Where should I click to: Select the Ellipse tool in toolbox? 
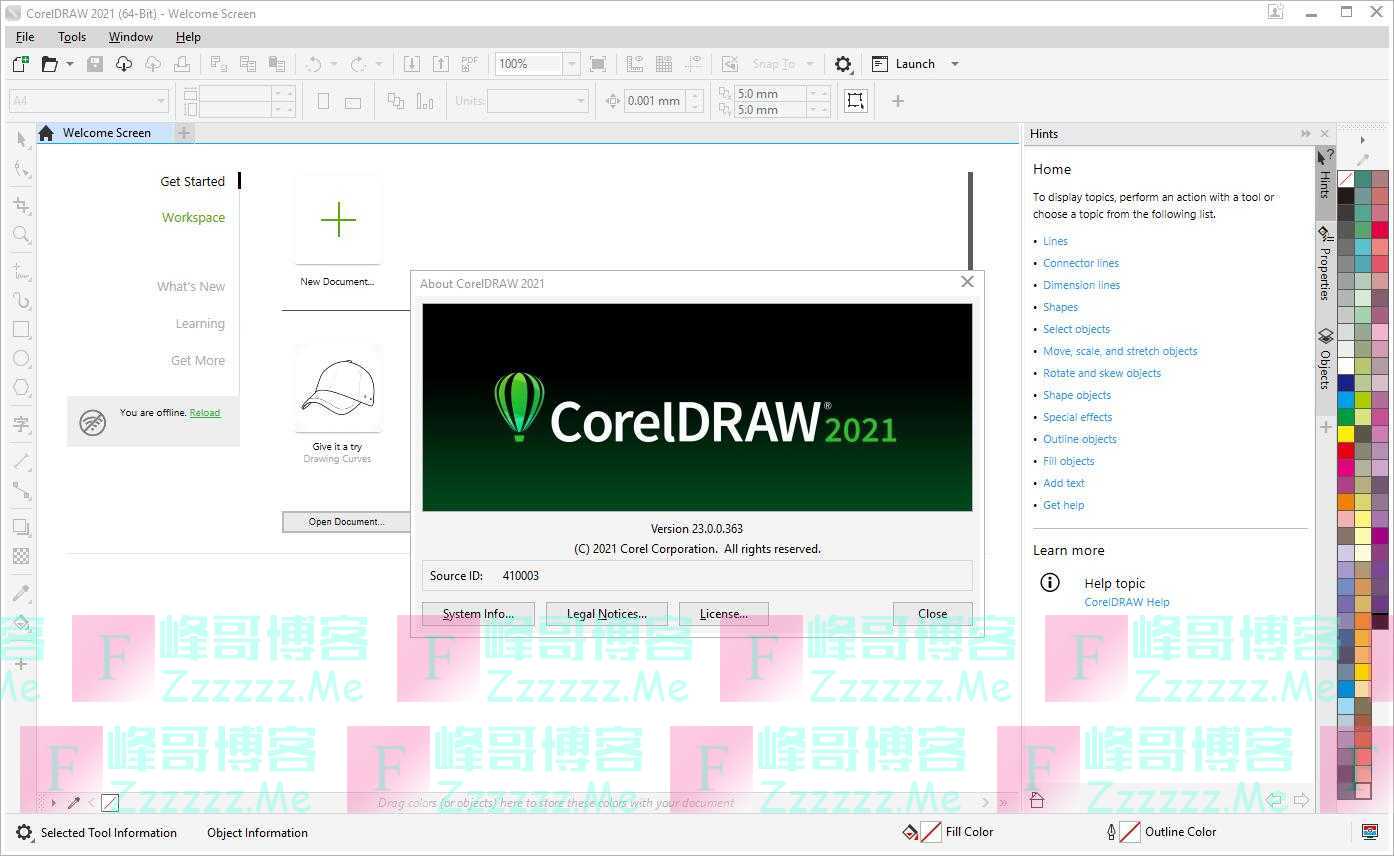click(21, 359)
